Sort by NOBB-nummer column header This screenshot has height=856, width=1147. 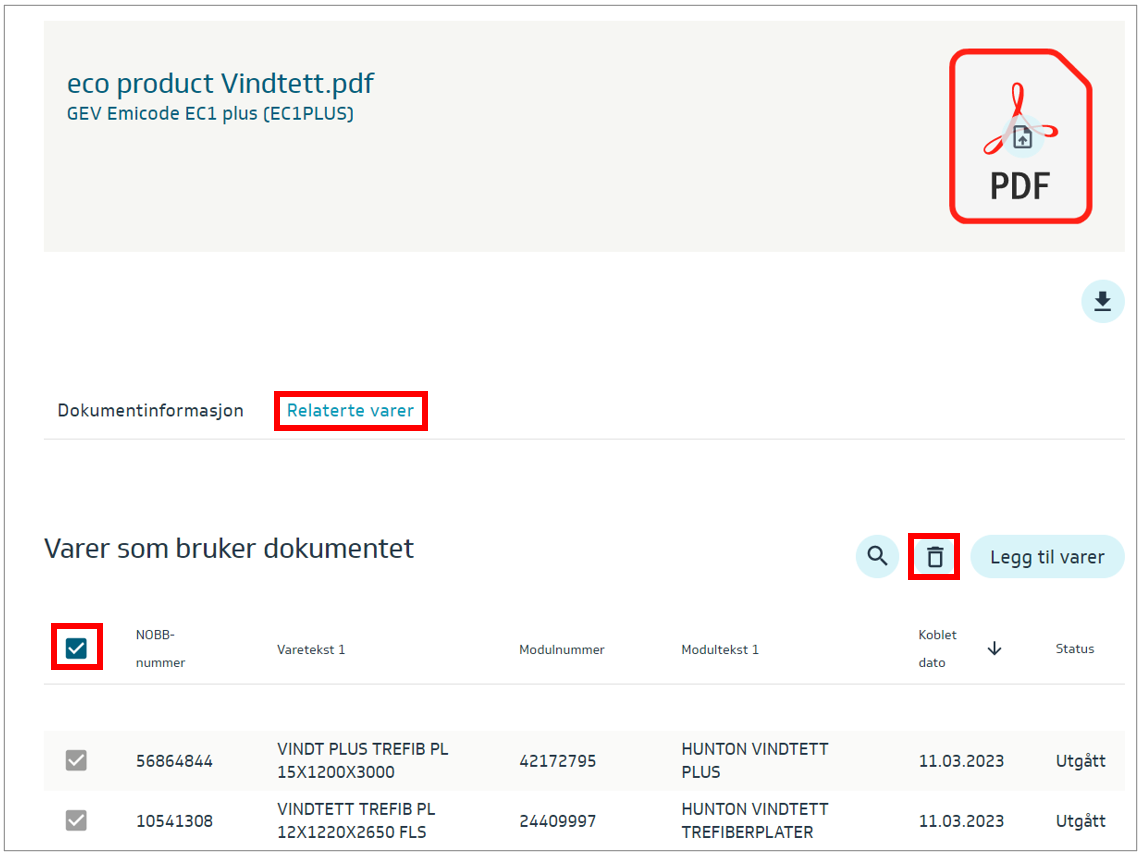point(160,648)
